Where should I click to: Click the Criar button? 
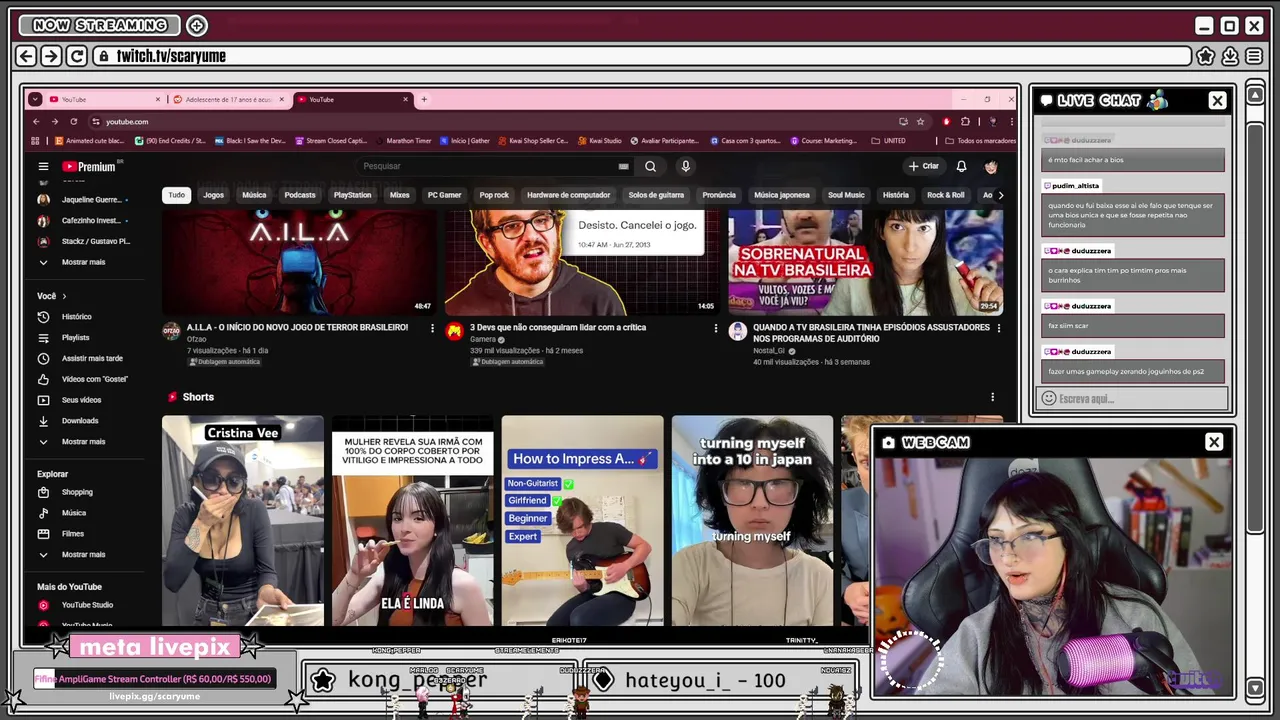tap(923, 166)
